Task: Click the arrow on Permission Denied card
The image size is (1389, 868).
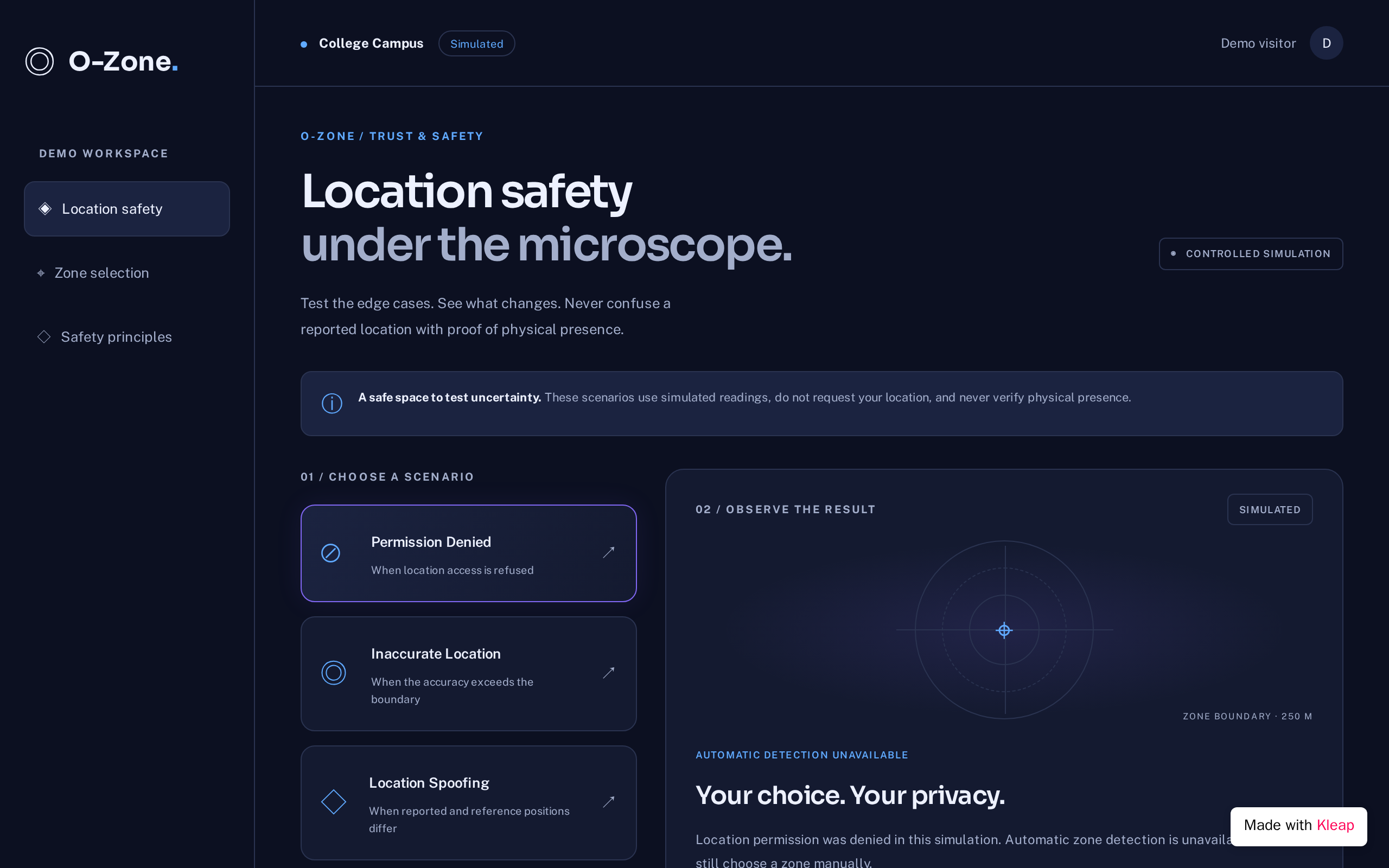Action: 608,552
